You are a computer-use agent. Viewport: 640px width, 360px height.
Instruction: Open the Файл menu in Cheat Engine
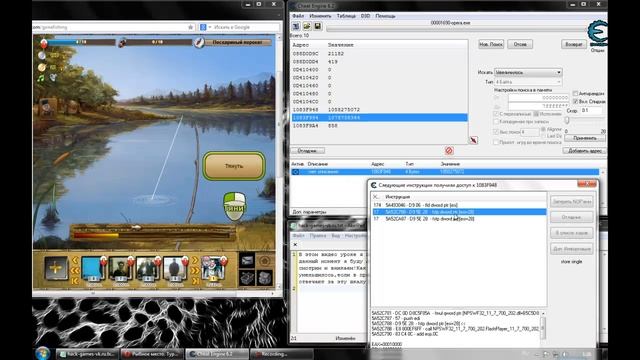298,16
